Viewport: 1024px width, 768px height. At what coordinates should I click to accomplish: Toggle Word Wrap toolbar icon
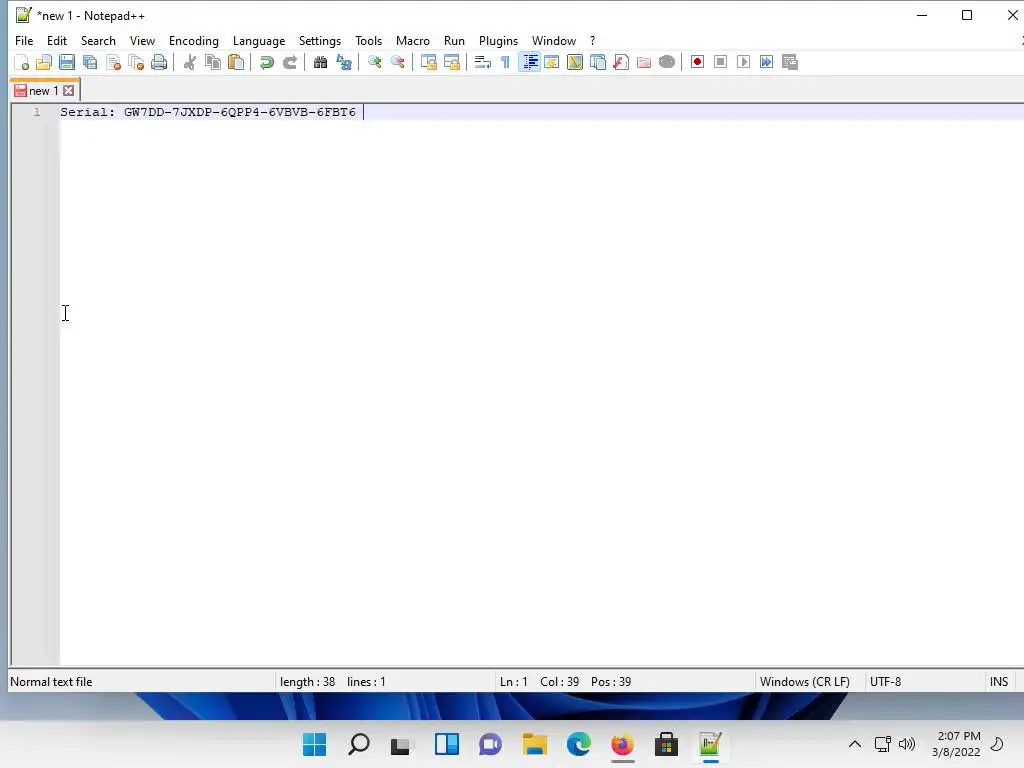[483, 62]
